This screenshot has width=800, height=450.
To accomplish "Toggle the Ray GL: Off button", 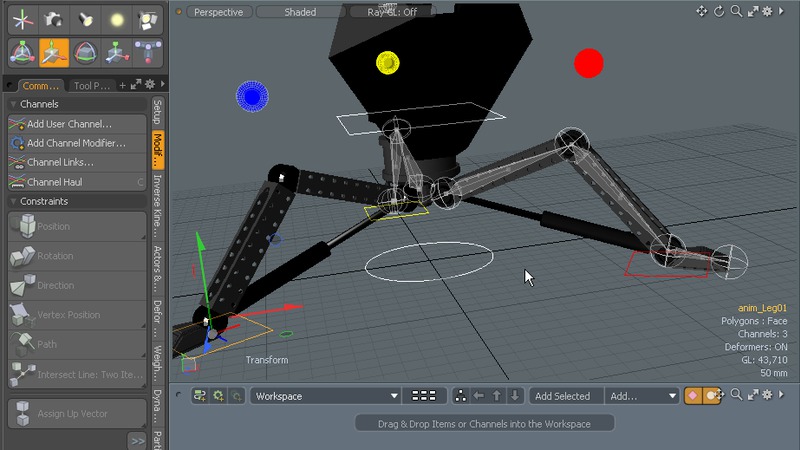I will tap(392, 12).
